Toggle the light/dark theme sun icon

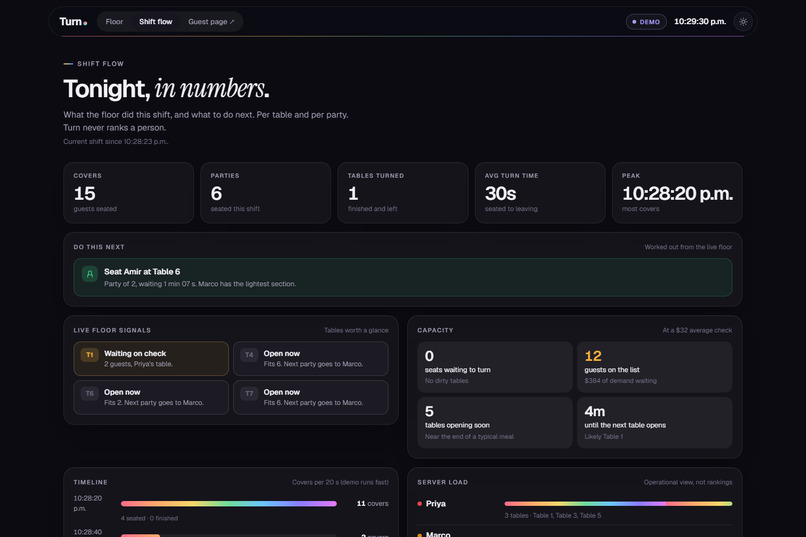(x=743, y=22)
